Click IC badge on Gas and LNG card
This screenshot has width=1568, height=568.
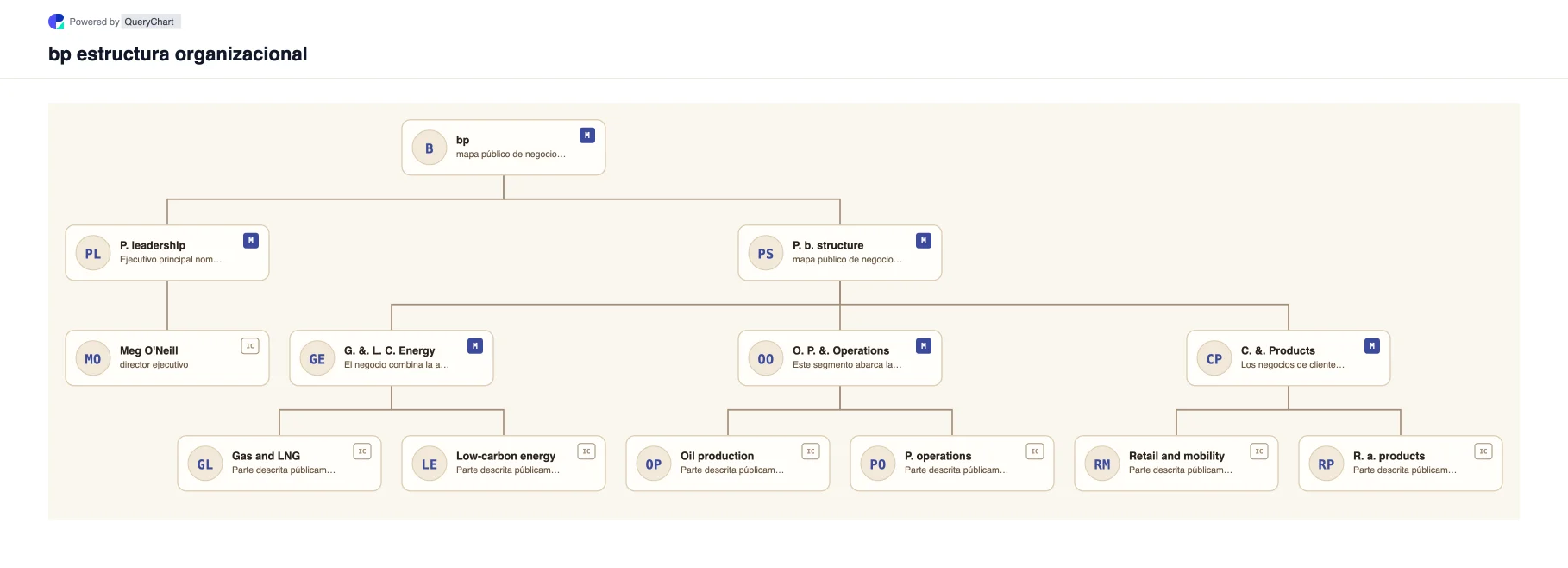tap(362, 451)
